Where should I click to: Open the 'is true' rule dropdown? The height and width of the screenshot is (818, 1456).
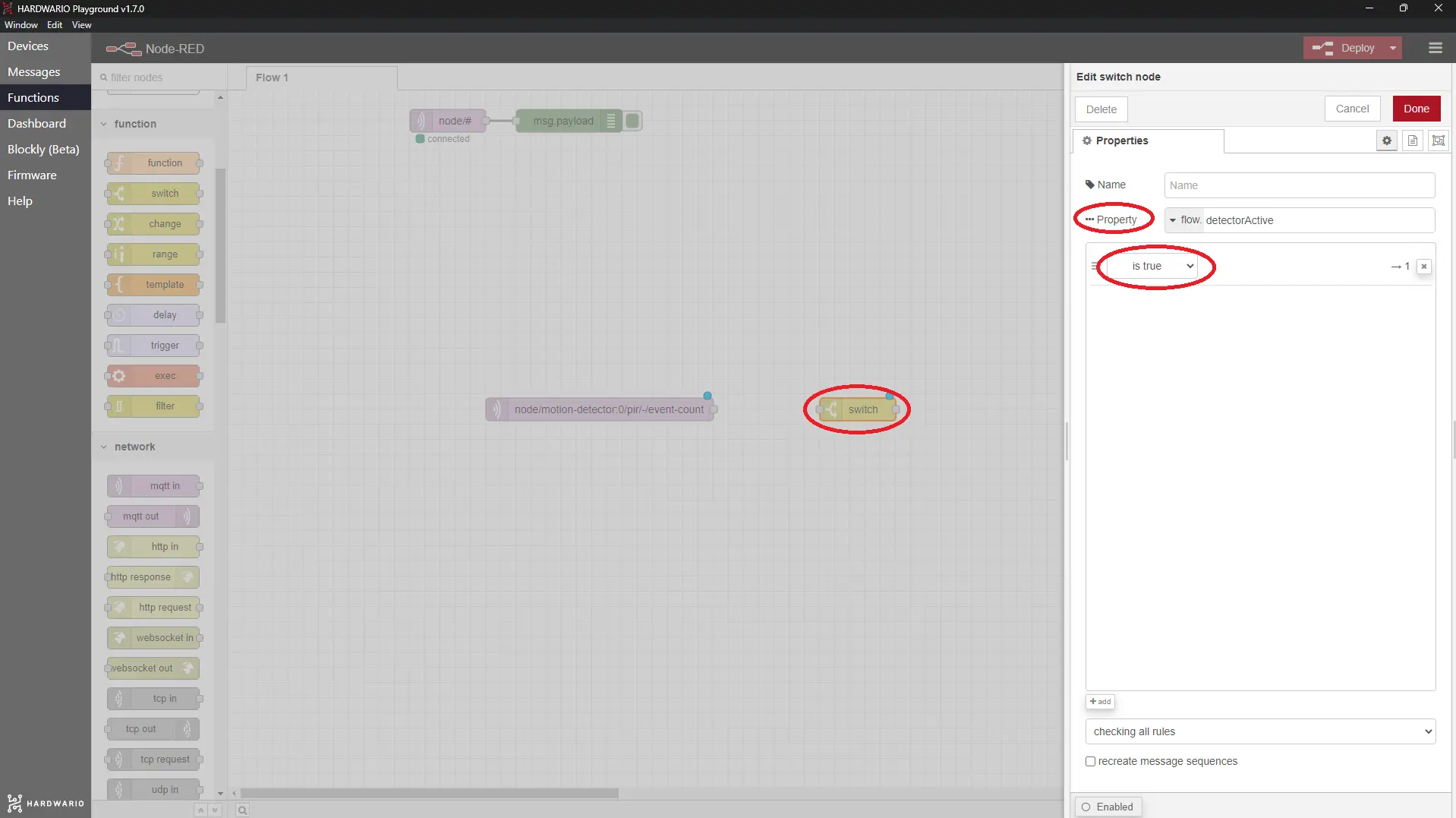[x=1152, y=266]
